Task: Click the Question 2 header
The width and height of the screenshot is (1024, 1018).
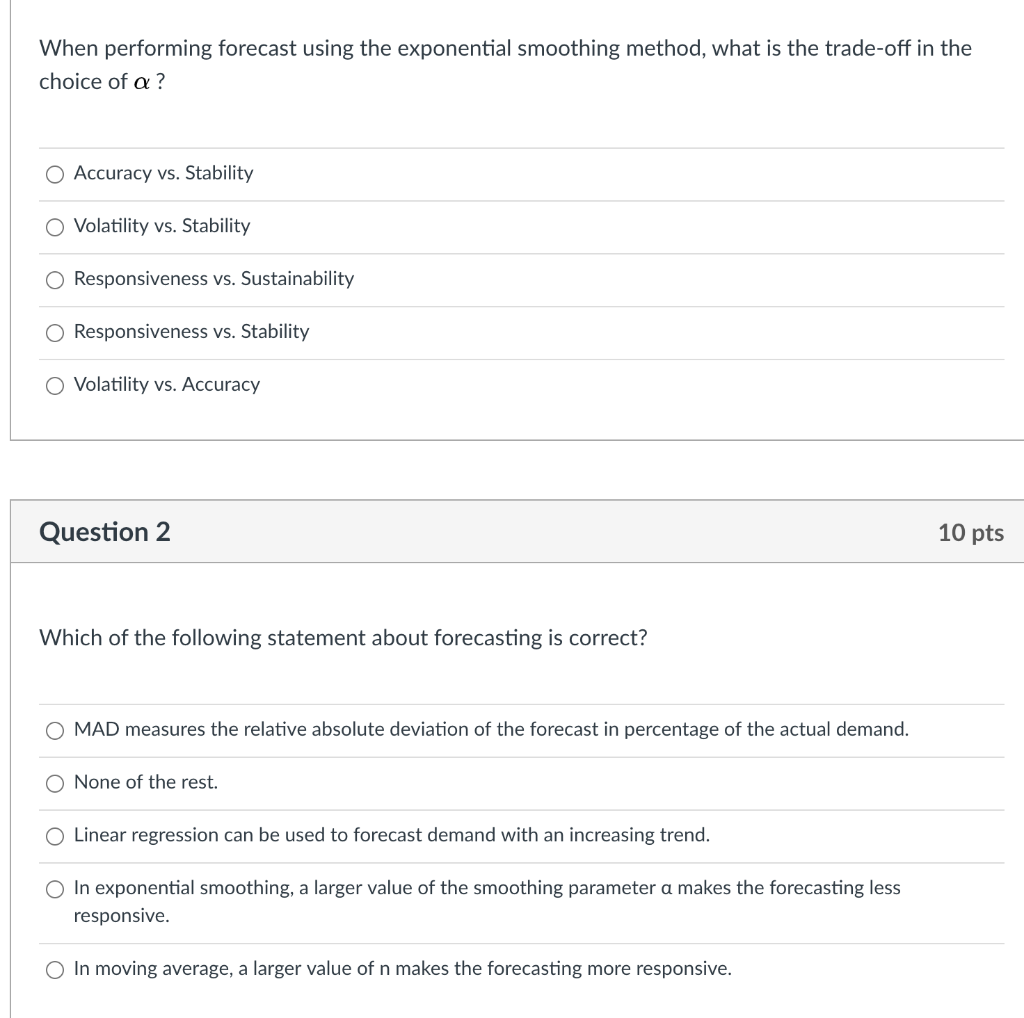Action: 104,531
